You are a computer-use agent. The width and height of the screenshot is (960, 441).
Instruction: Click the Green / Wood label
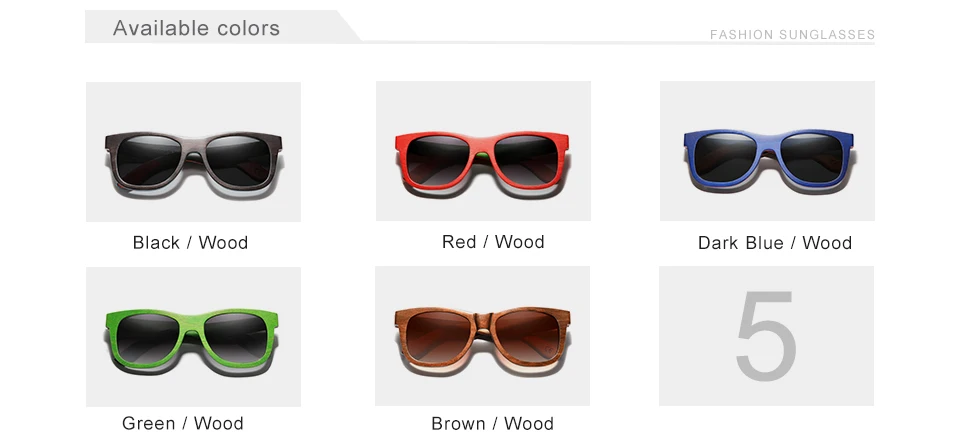(x=182, y=423)
